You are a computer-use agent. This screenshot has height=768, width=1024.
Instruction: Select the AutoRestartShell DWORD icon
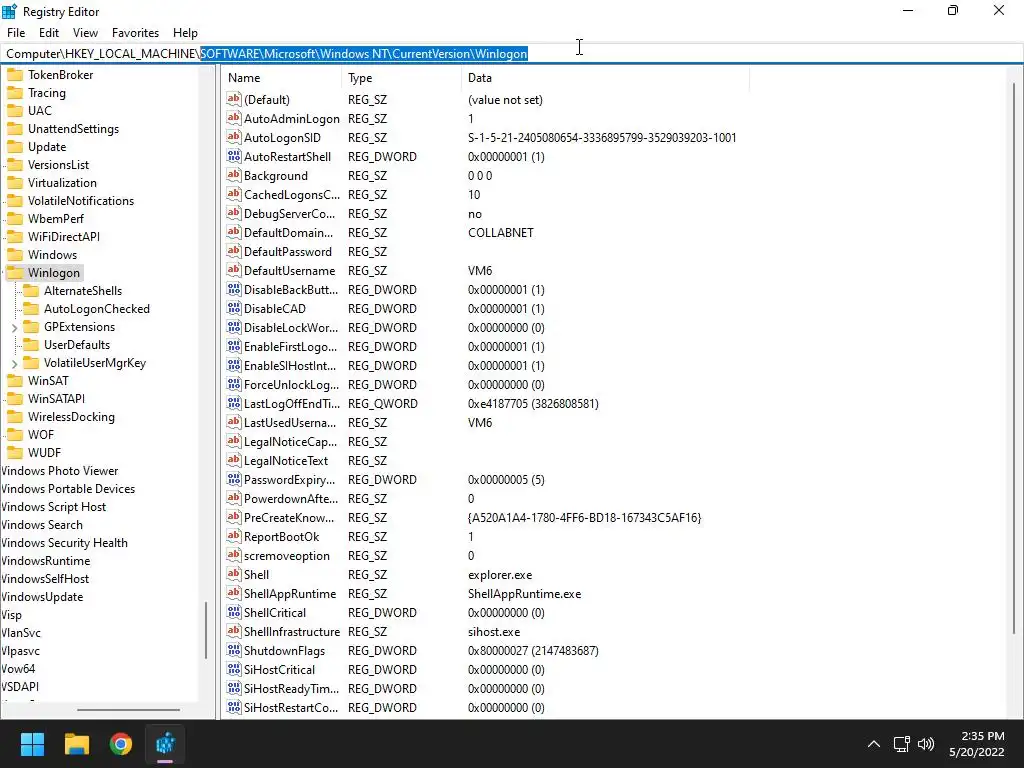(x=233, y=156)
